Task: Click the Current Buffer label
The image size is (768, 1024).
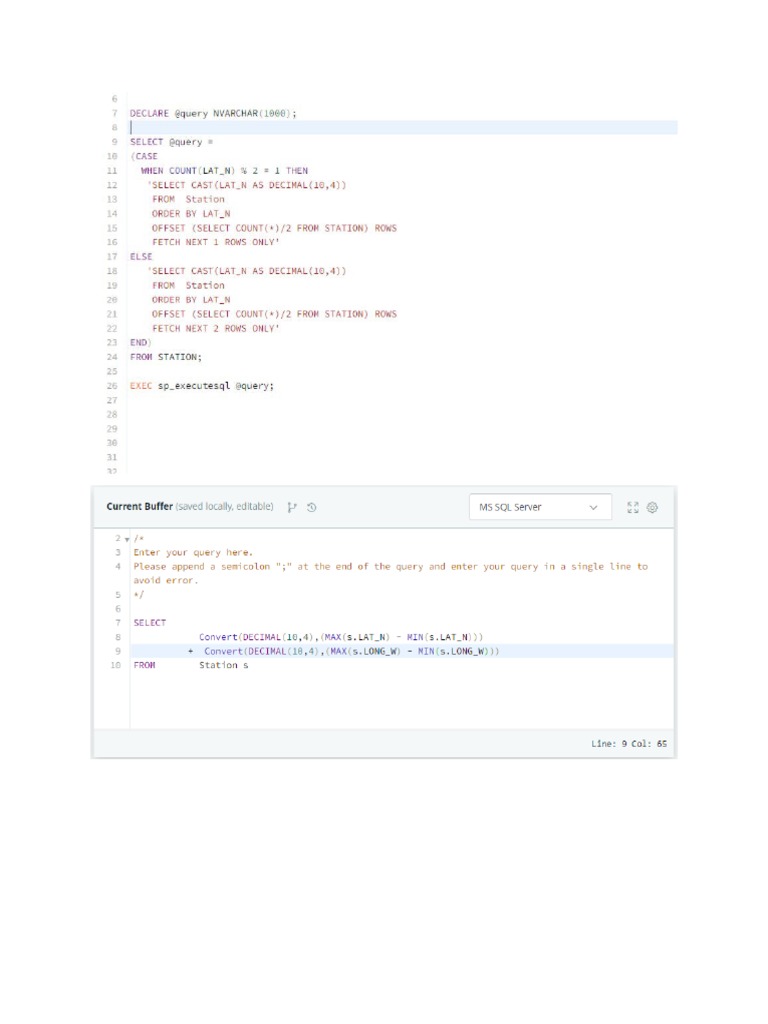Action: click(x=139, y=507)
